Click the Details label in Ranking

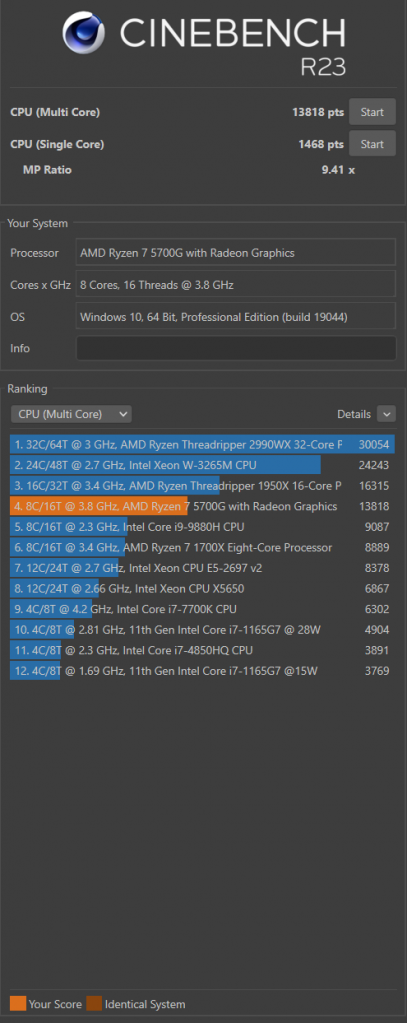pyautogui.click(x=354, y=414)
